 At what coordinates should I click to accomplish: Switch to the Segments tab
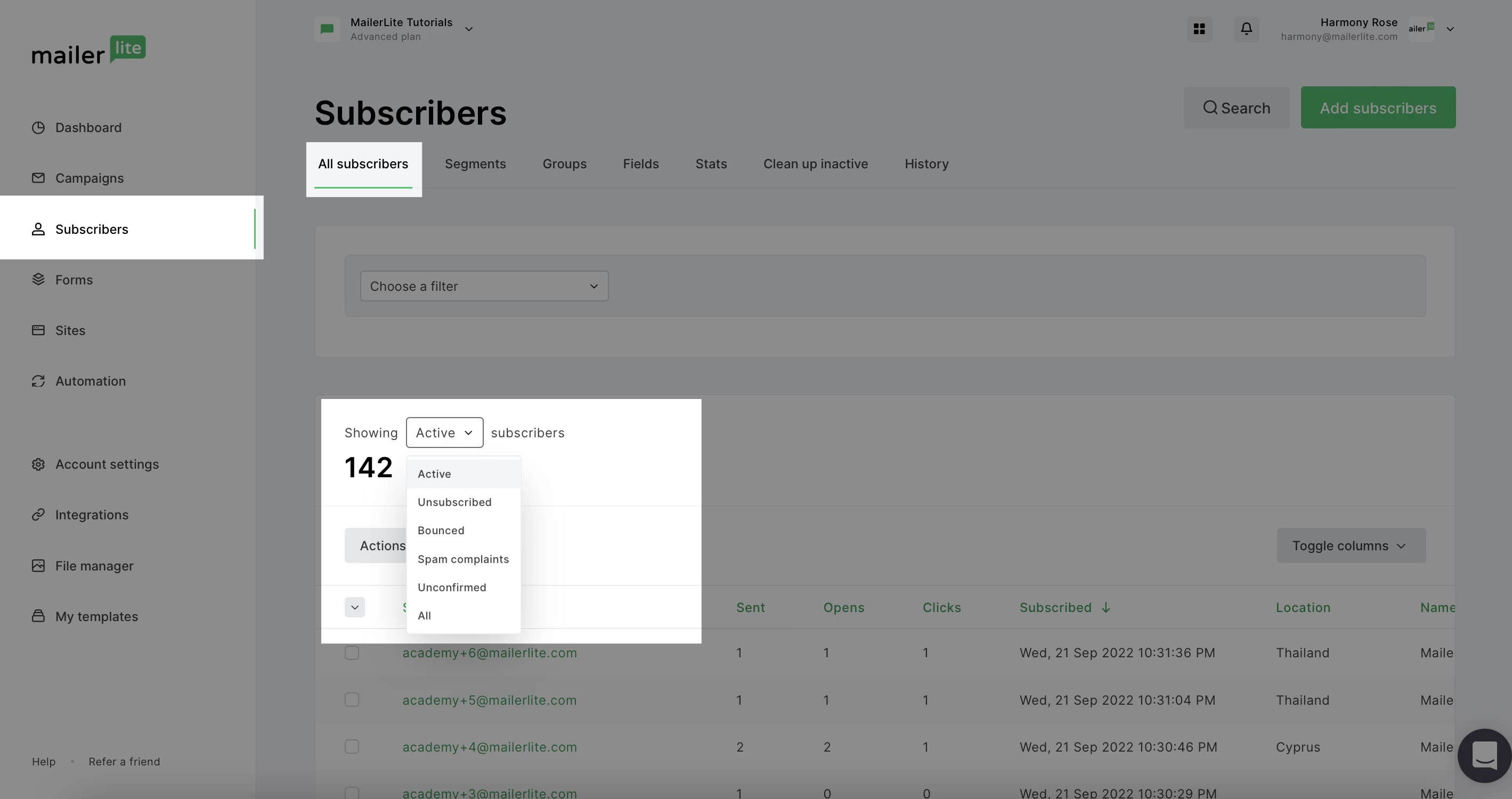coord(475,164)
